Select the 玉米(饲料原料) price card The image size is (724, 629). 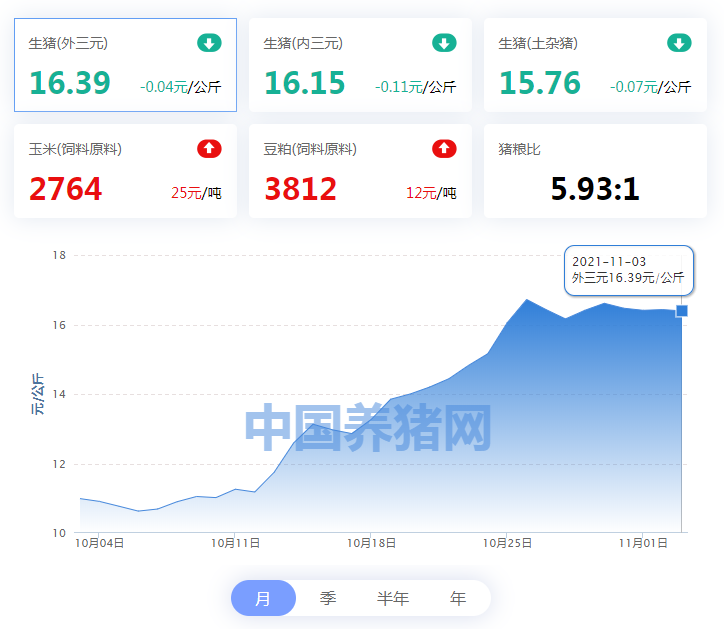pyautogui.click(x=125, y=171)
